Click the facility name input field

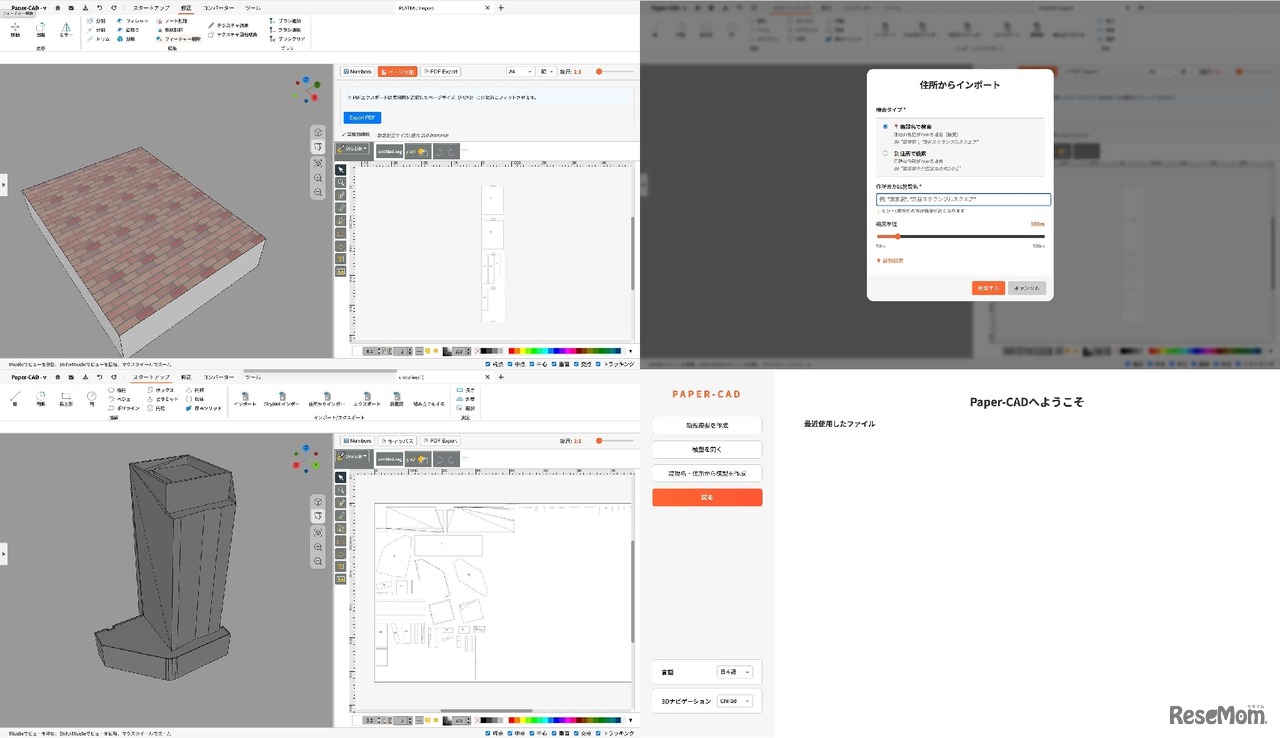coord(960,199)
